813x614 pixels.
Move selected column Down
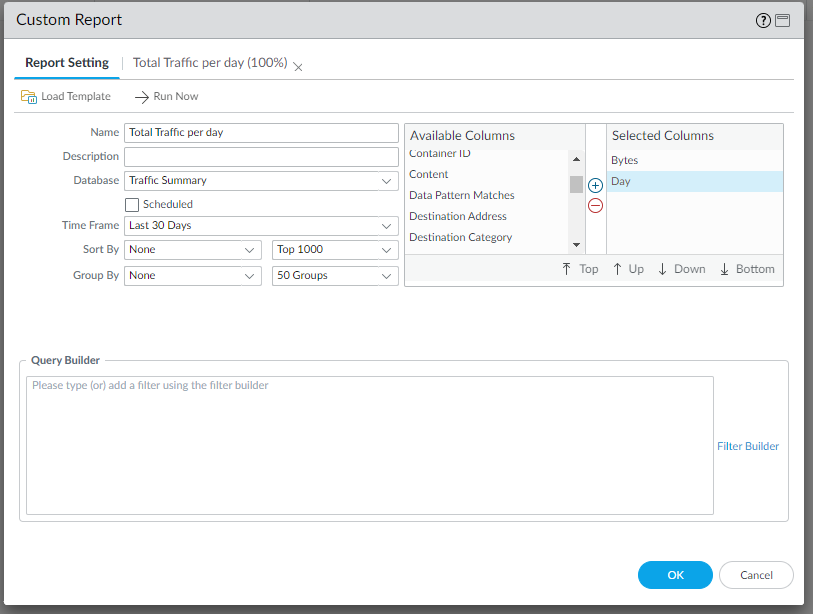click(x=681, y=269)
